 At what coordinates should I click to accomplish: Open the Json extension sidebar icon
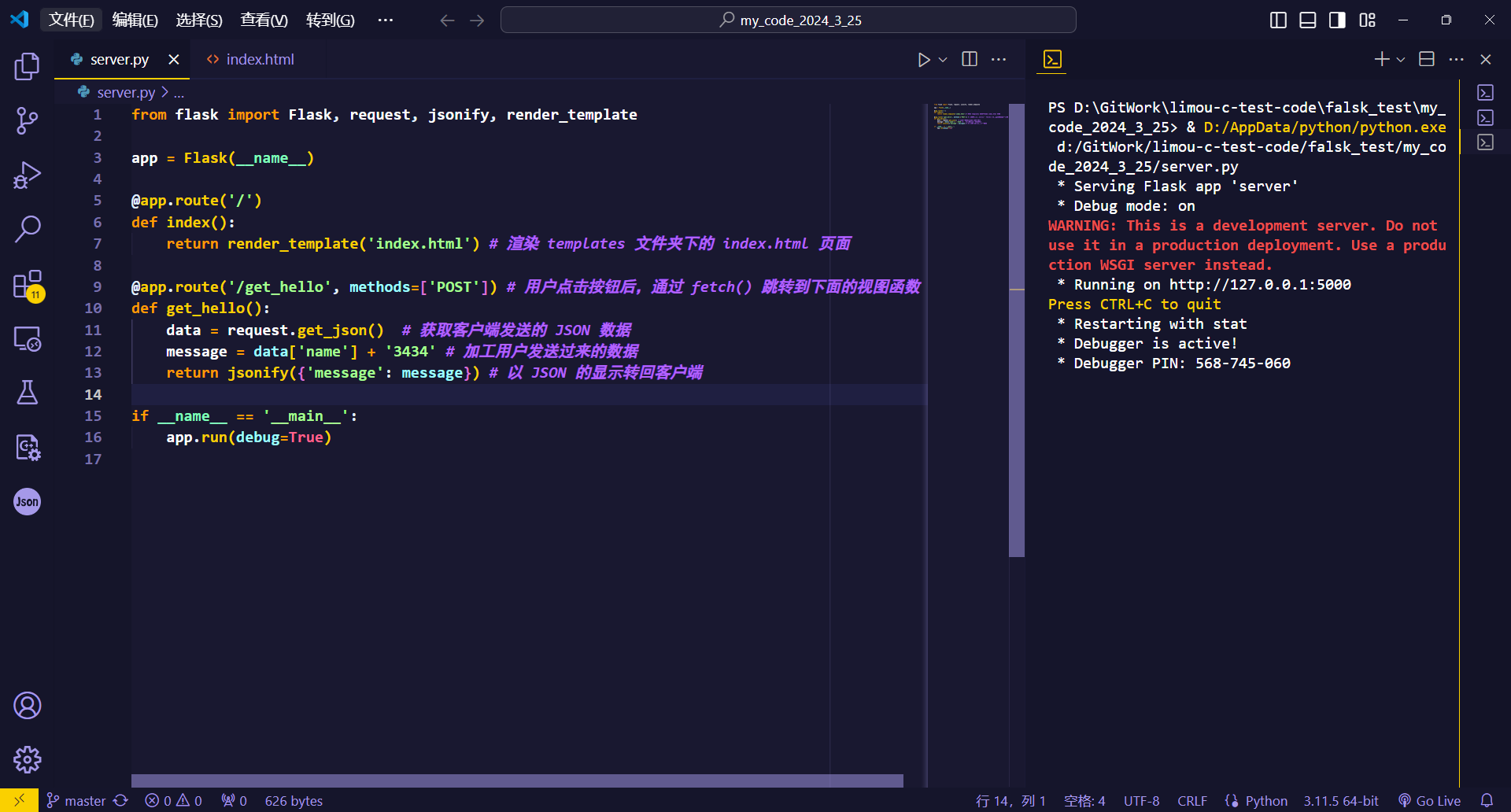[x=27, y=501]
